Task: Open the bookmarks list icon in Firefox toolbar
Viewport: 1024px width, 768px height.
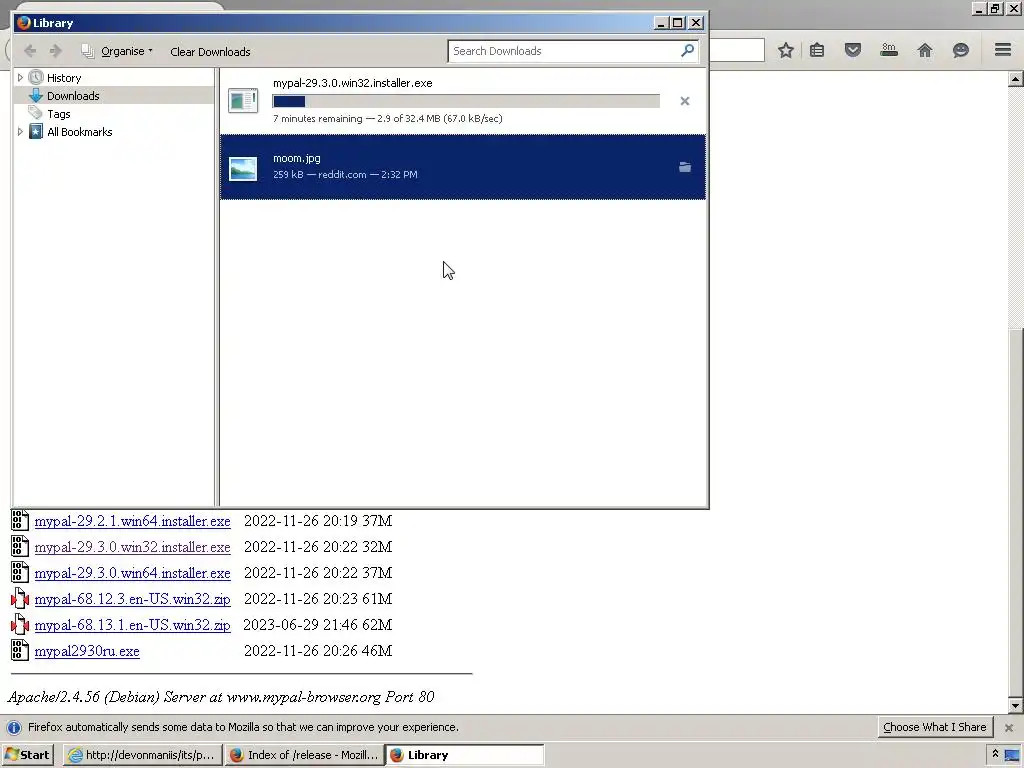Action: coord(817,50)
